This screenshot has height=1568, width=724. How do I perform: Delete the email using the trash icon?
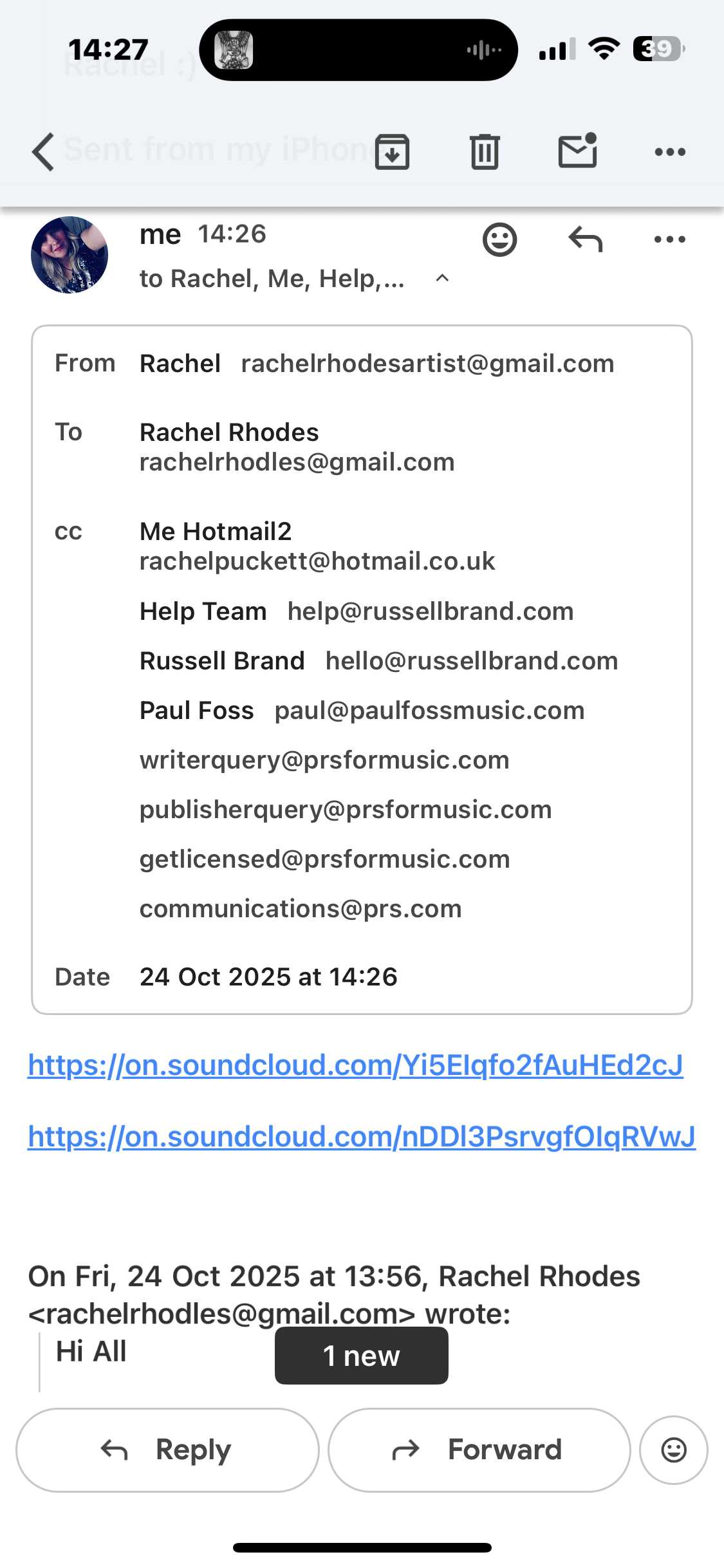pyautogui.click(x=485, y=152)
